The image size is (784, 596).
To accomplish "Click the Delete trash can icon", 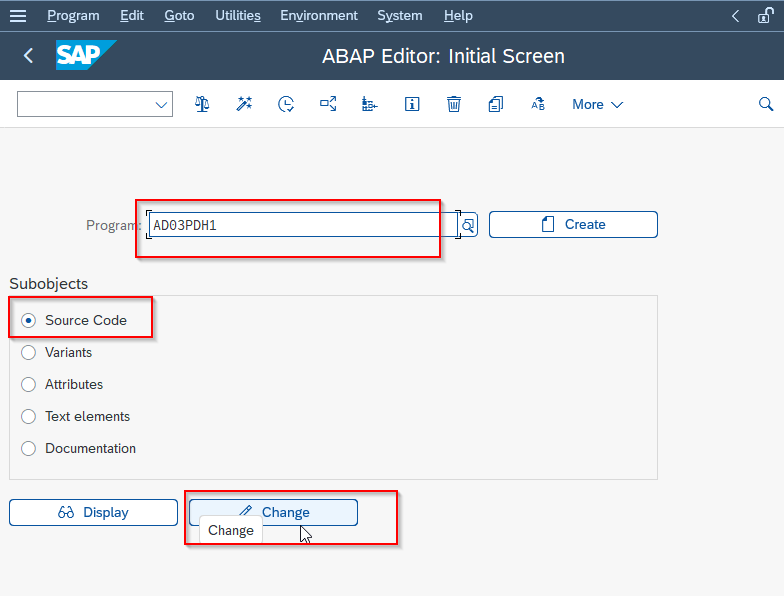I will tap(454, 104).
